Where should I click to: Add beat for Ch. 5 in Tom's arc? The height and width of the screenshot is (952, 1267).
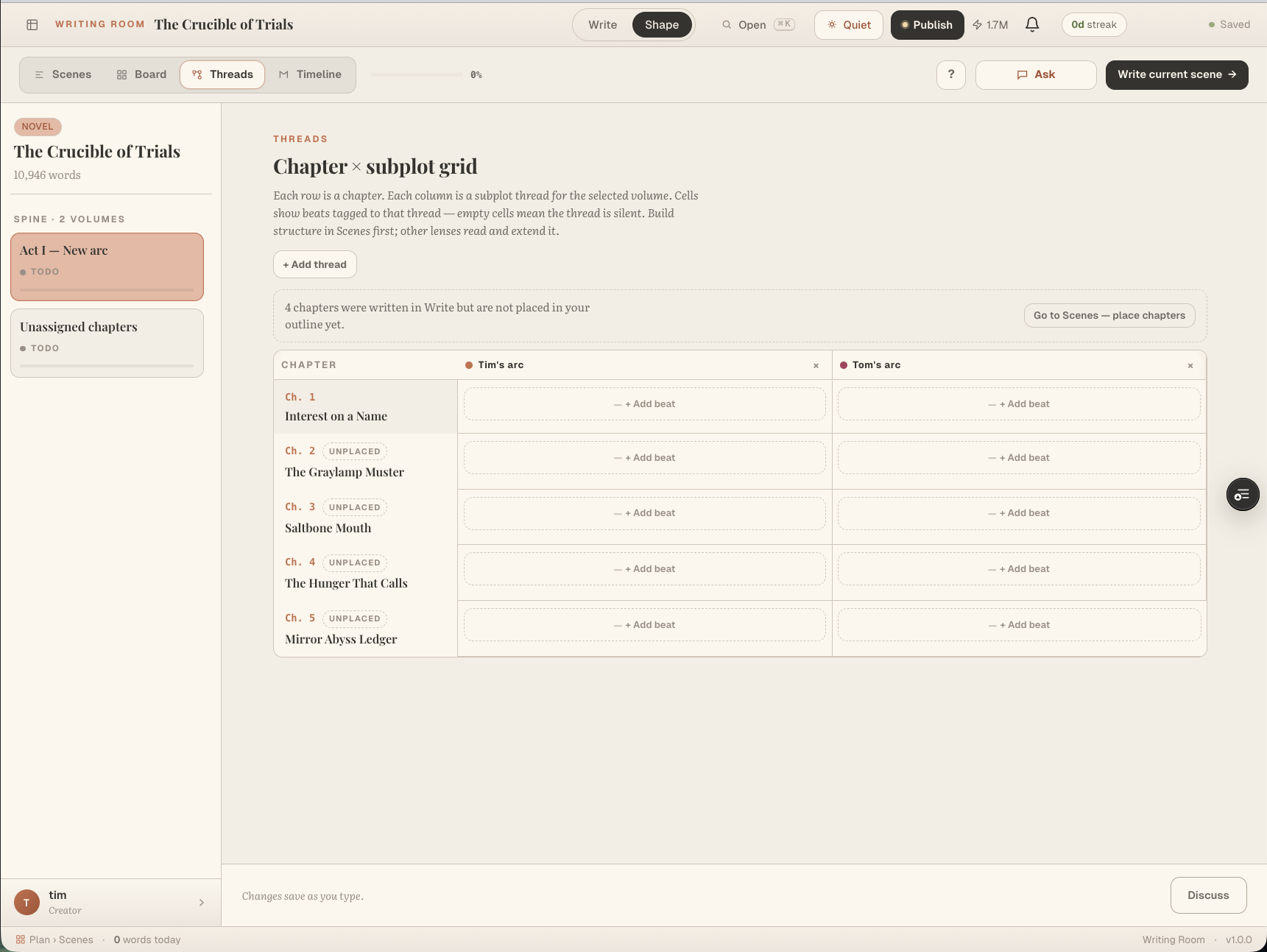1019,625
